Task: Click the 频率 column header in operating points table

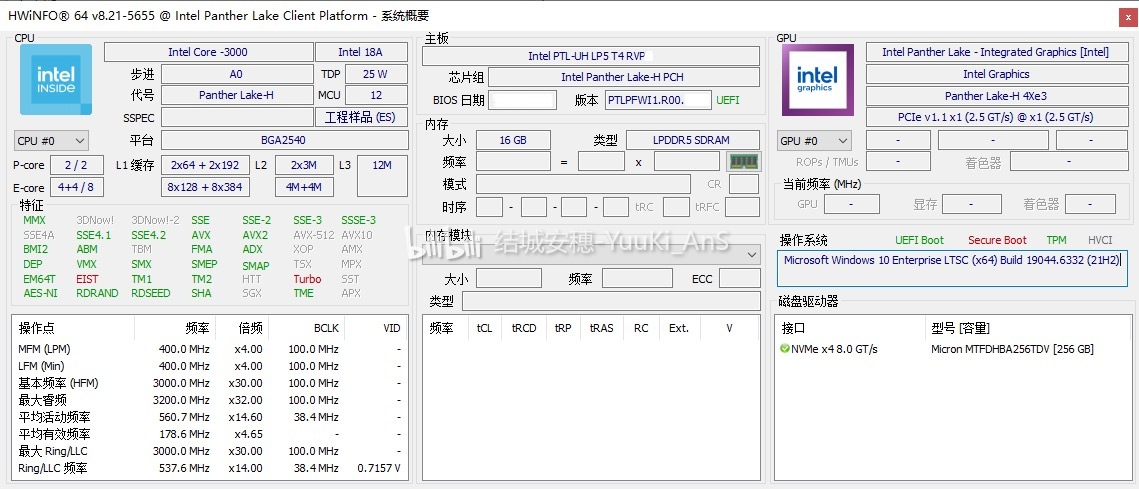Action: tap(197, 328)
